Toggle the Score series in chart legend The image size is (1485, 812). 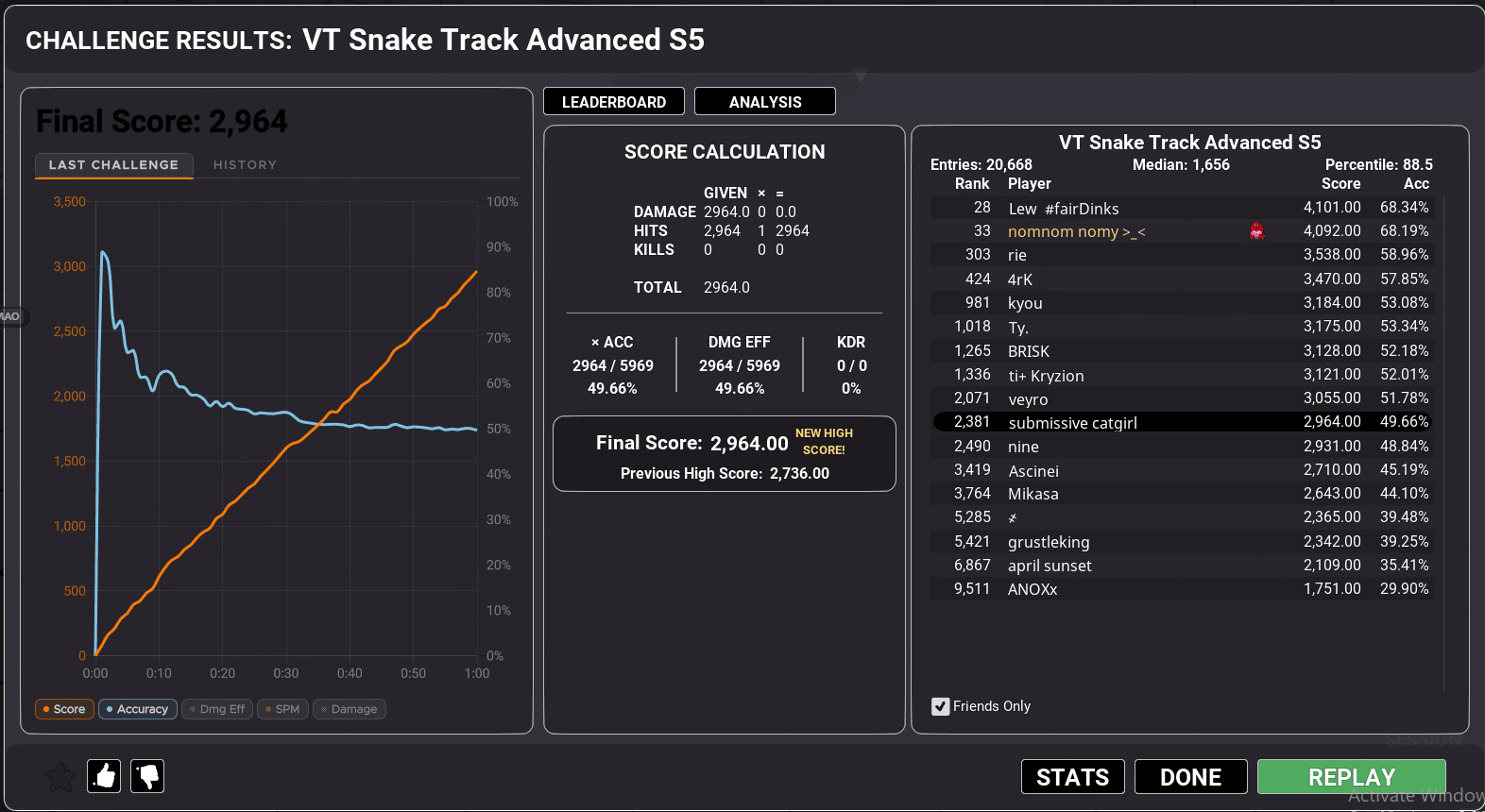tap(64, 709)
